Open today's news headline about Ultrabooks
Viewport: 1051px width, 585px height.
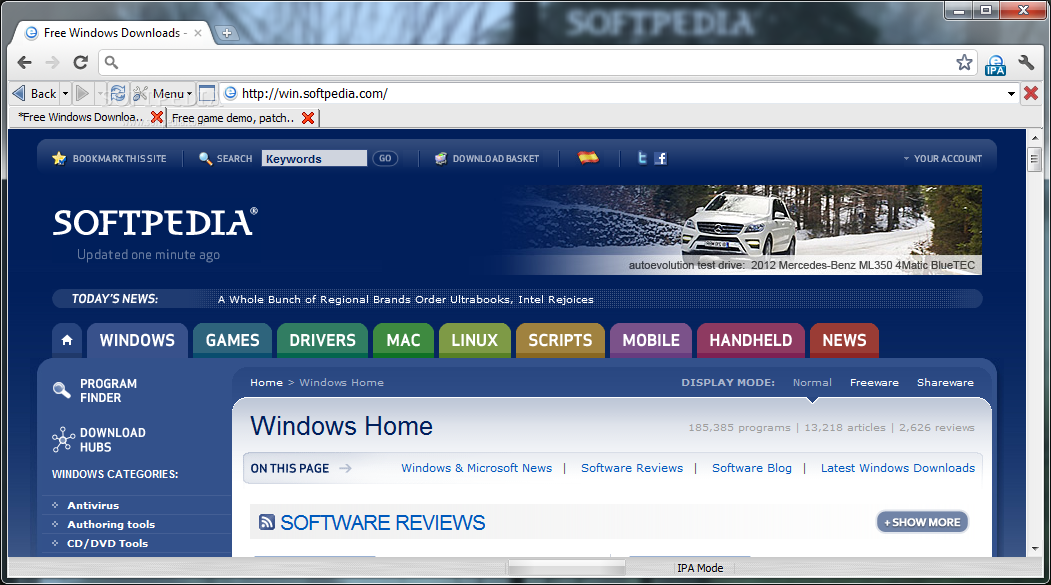pyautogui.click(x=406, y=300)
